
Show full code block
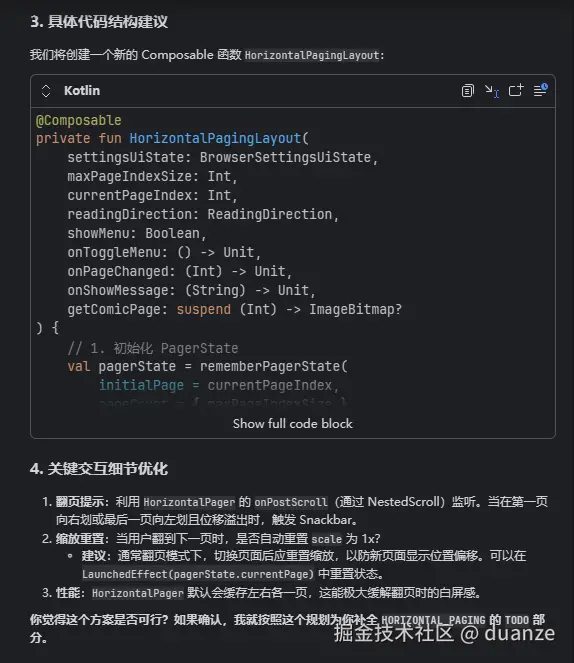click(292, 424)
